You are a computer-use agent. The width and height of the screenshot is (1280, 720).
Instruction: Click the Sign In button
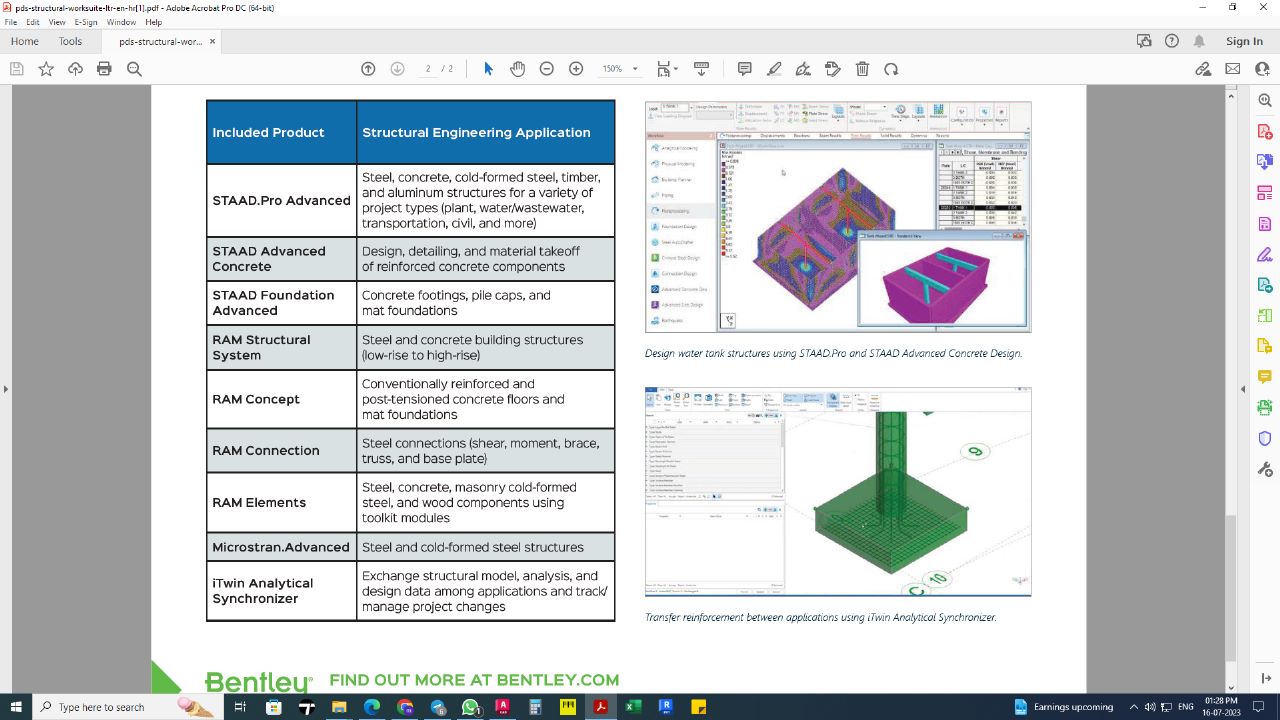click(1244, 41)
